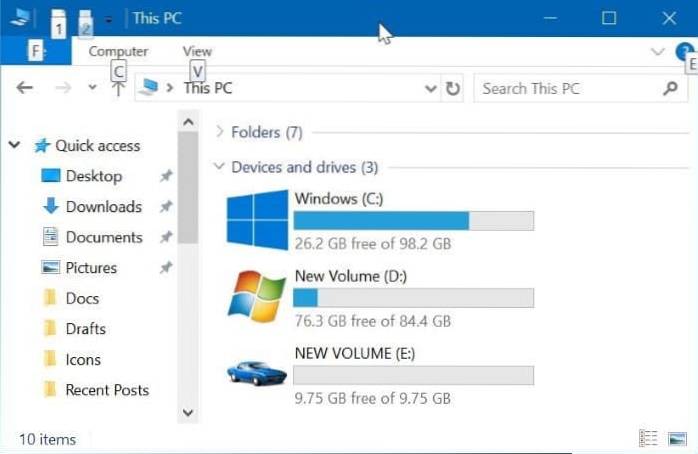Open Help via question mark icon
Screen dimensions: 698x454
pos(684,52)
